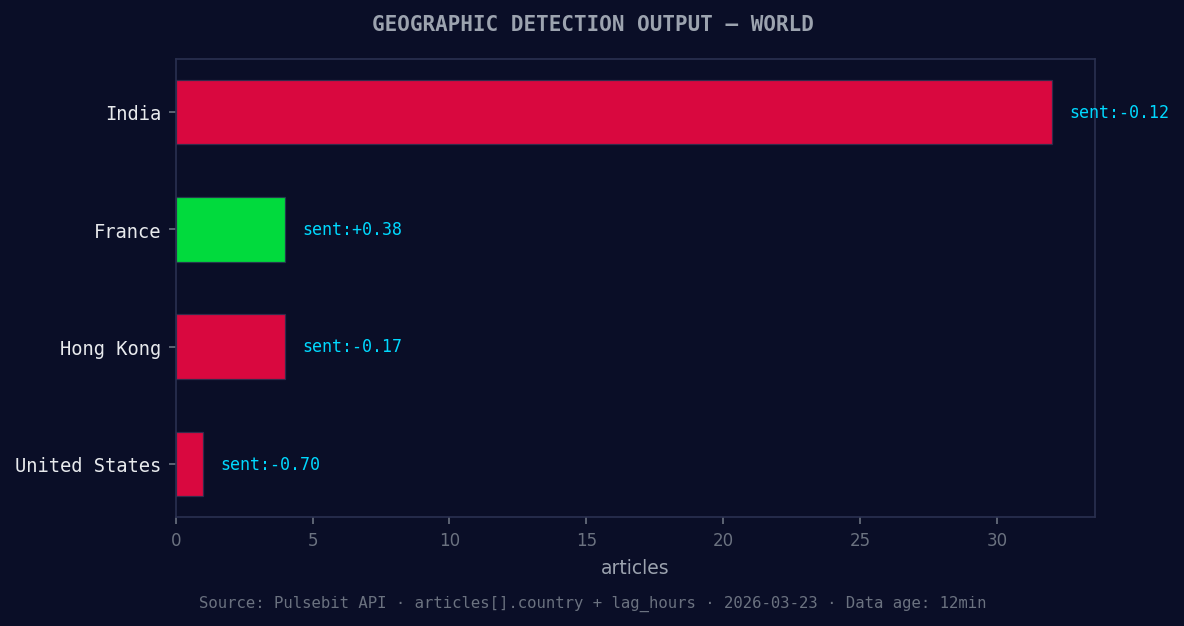Click the green France bar
This screenshot has height=626, width=1184.
point(230,229)
